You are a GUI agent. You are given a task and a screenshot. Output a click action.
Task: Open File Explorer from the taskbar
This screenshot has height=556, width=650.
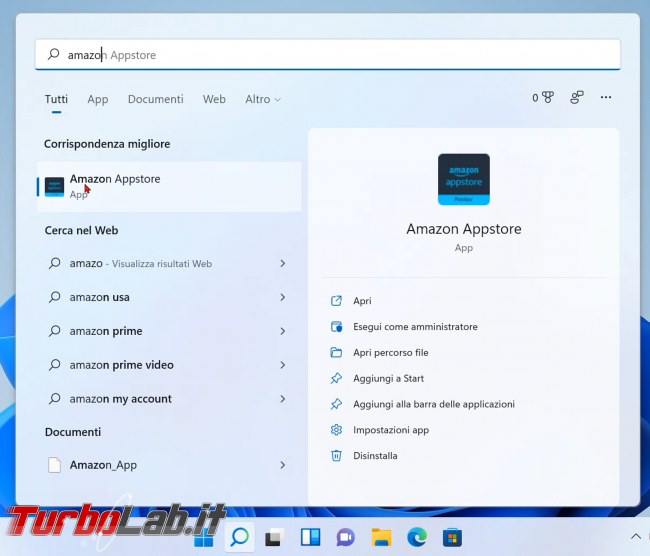(x=381, y=538)
